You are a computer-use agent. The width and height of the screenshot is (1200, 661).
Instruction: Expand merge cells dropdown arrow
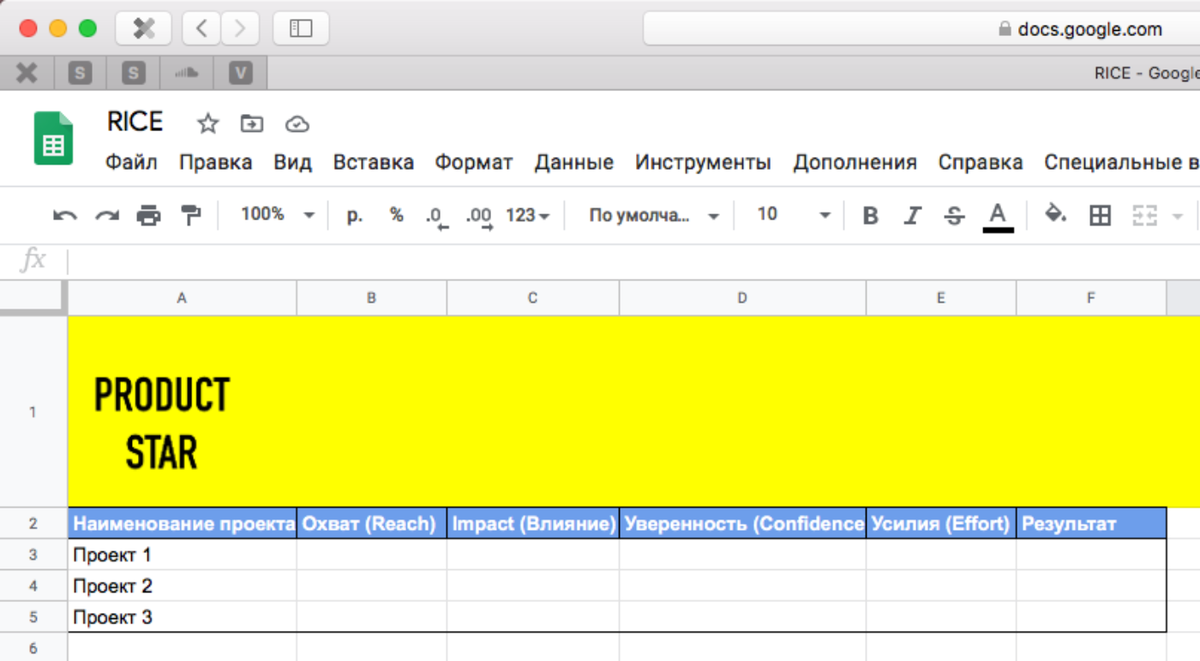pyautogui.click(x=1177, y=216)
